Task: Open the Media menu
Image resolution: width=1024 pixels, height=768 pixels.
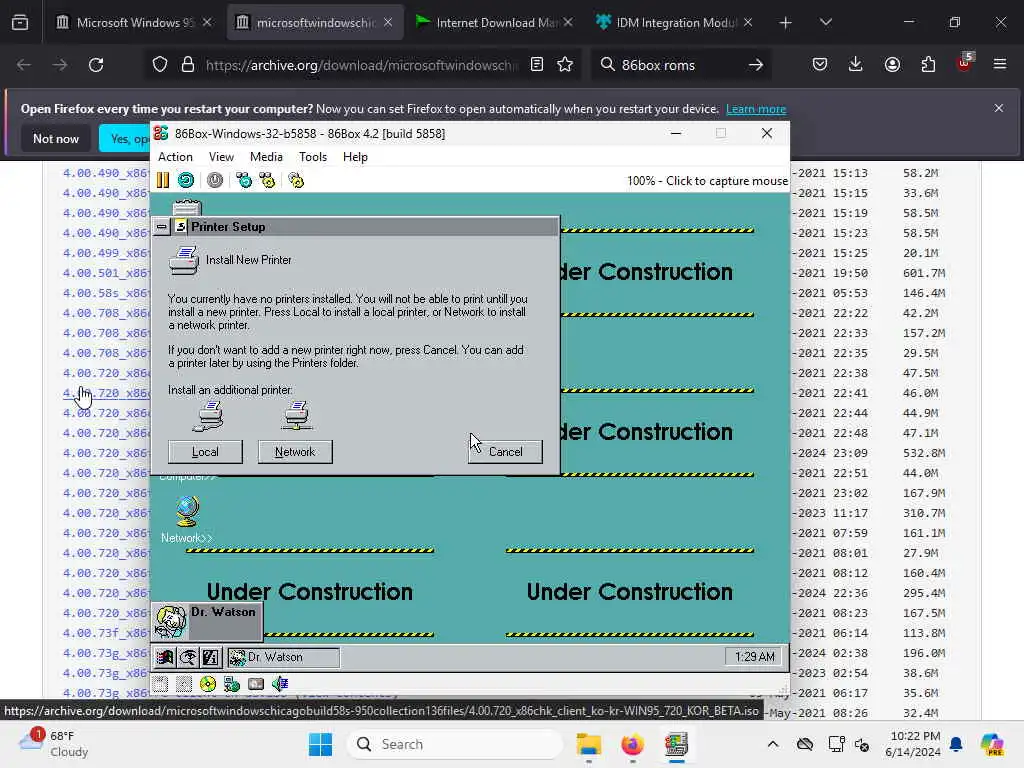Action: [266, 157]
